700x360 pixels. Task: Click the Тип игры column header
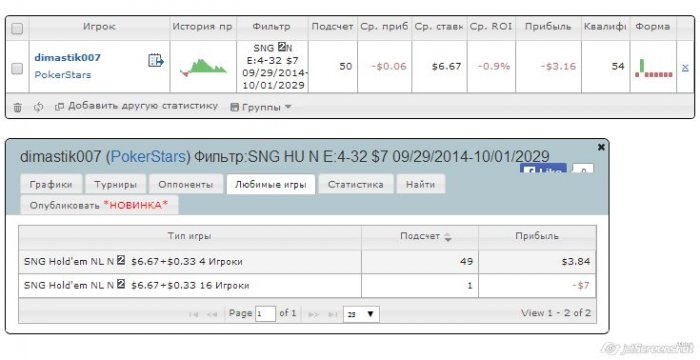[x=190, y=237]
